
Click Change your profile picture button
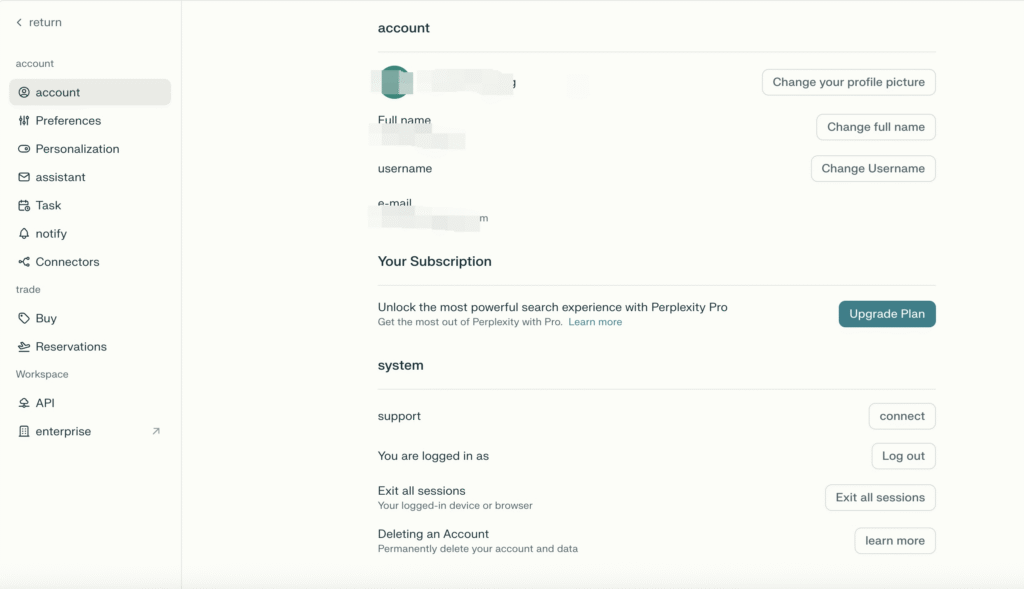pos(848,82)
